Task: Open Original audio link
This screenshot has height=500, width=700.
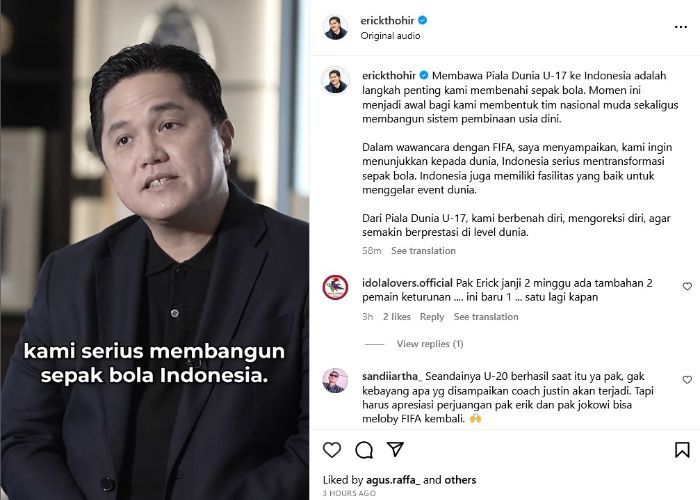Action: point(390,36)
